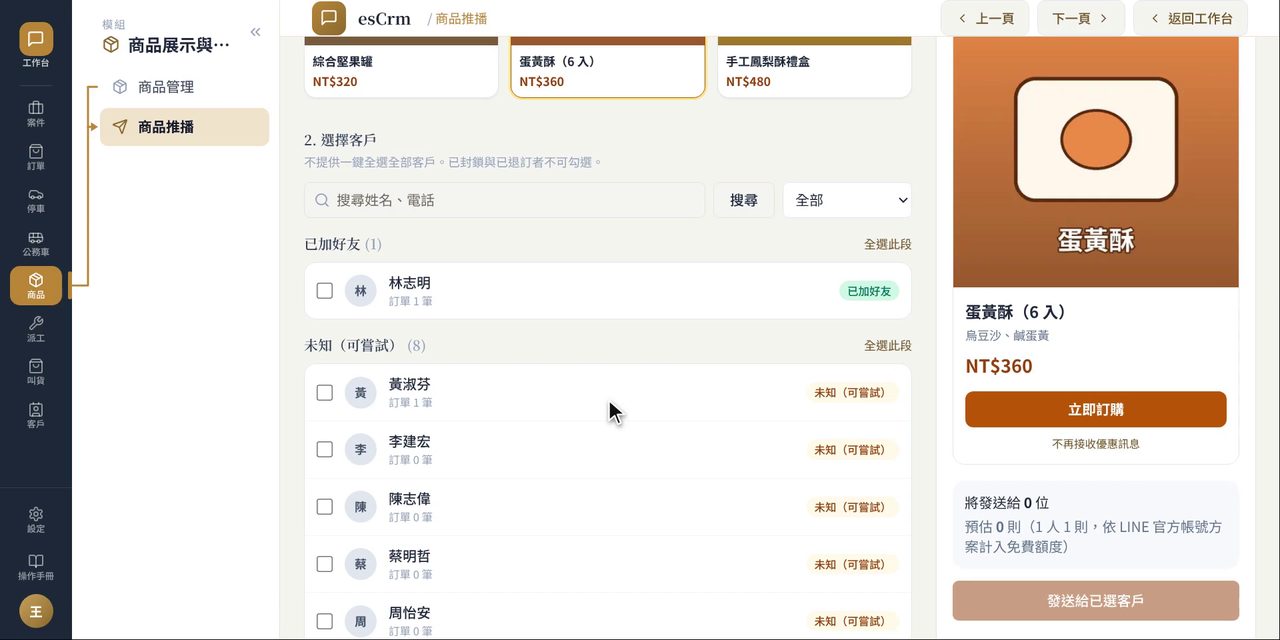Select the 蛋黃酥（6 入） product card
Screen dimensions: 1280x640
[608, 68]
